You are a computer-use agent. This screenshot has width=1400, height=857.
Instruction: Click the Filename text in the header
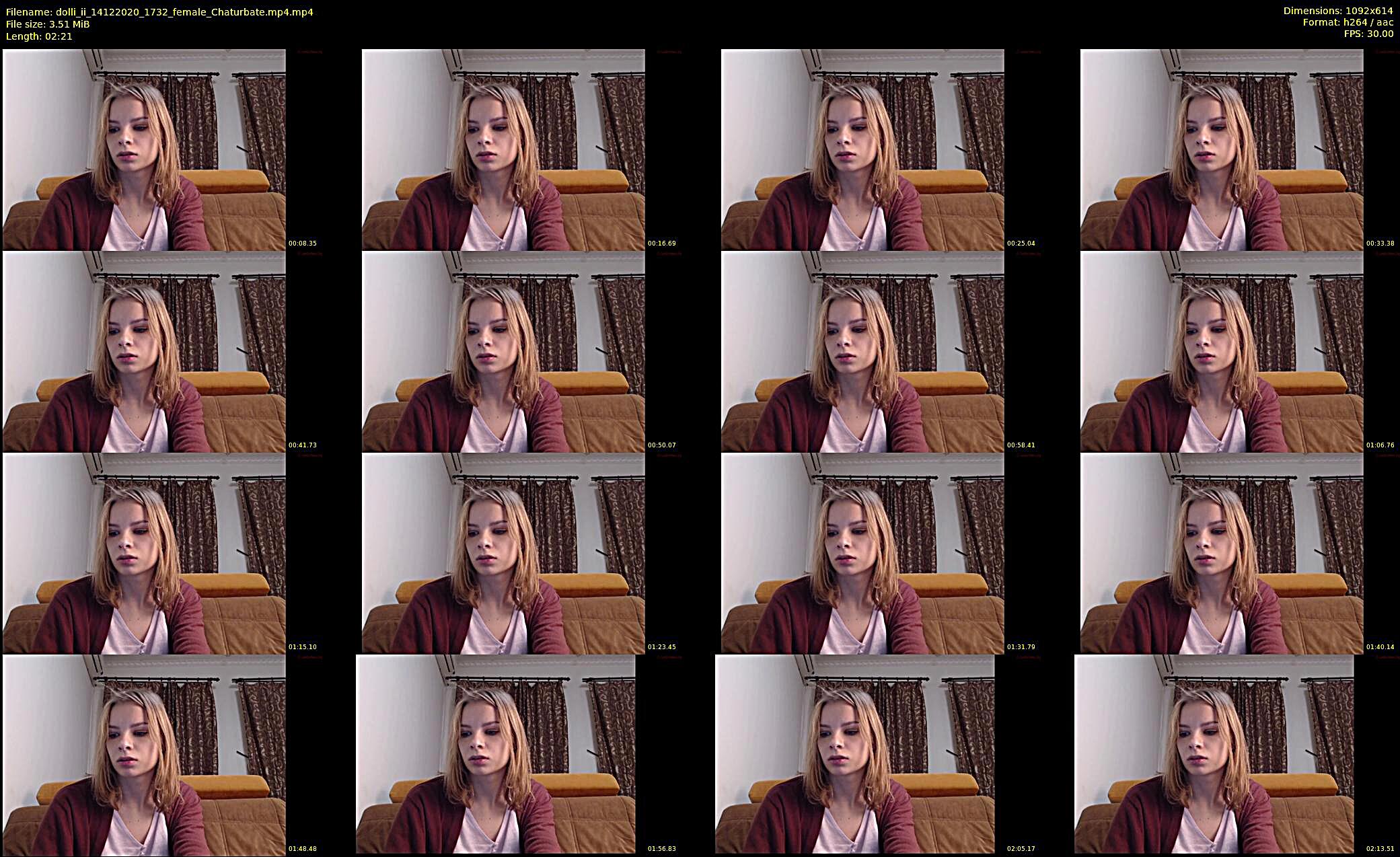coord(159,12)
